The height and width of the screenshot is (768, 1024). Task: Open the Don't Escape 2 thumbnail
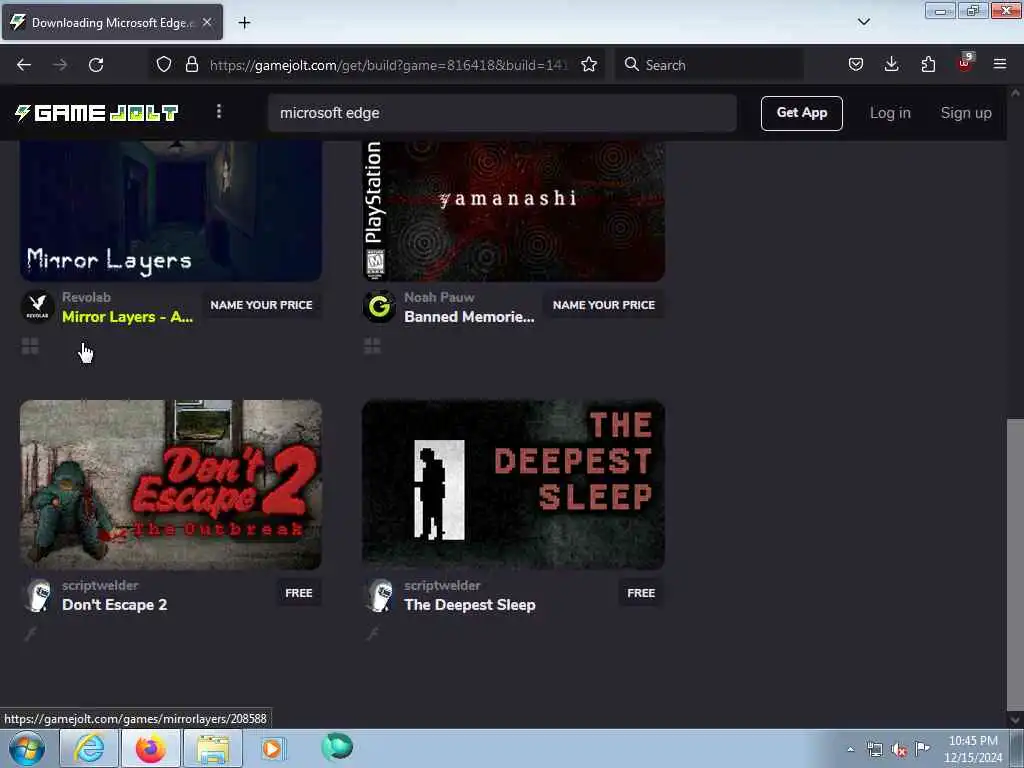tap(170, 485)
